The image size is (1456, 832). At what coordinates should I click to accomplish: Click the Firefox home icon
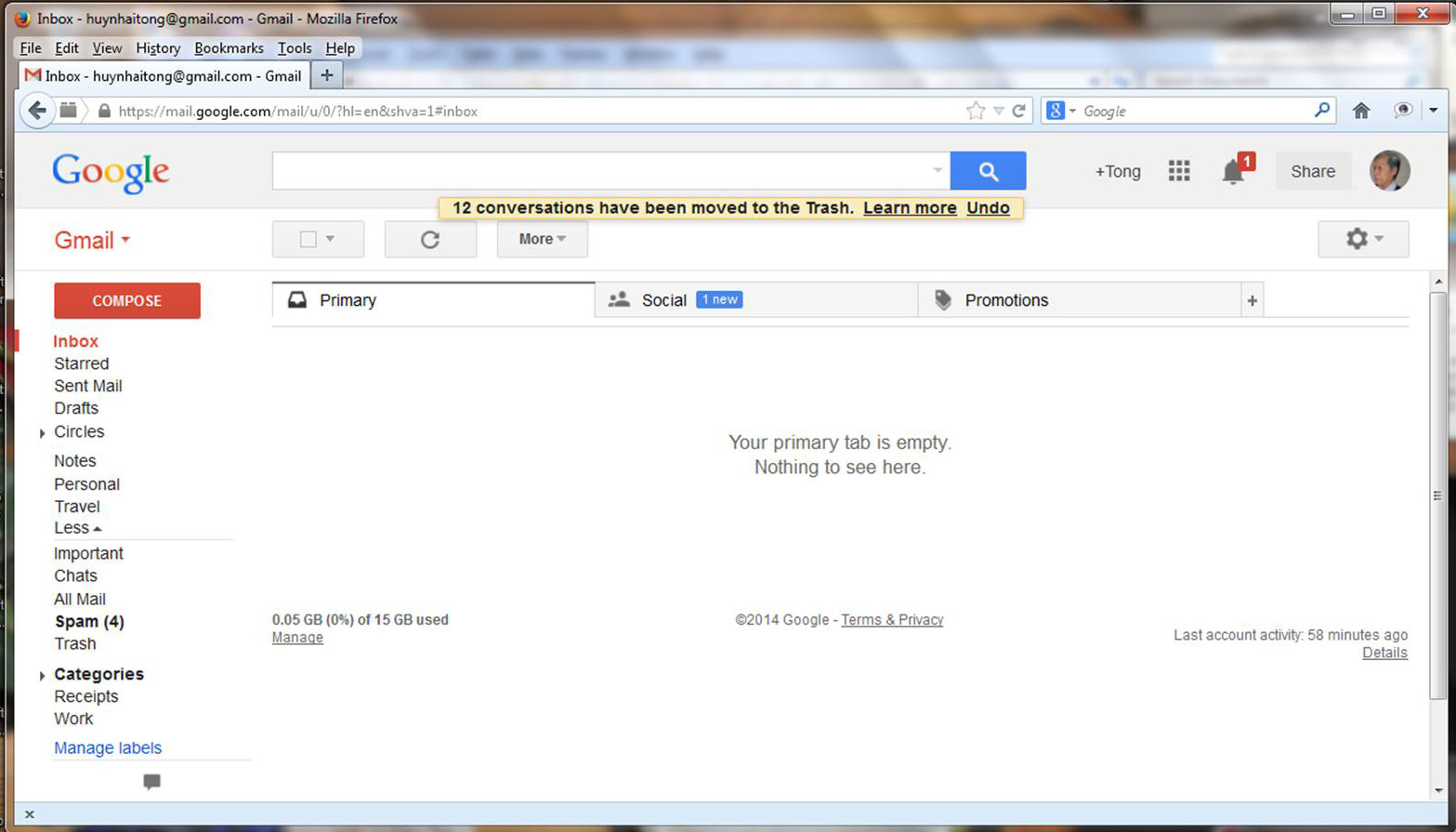coord(1360,111)
